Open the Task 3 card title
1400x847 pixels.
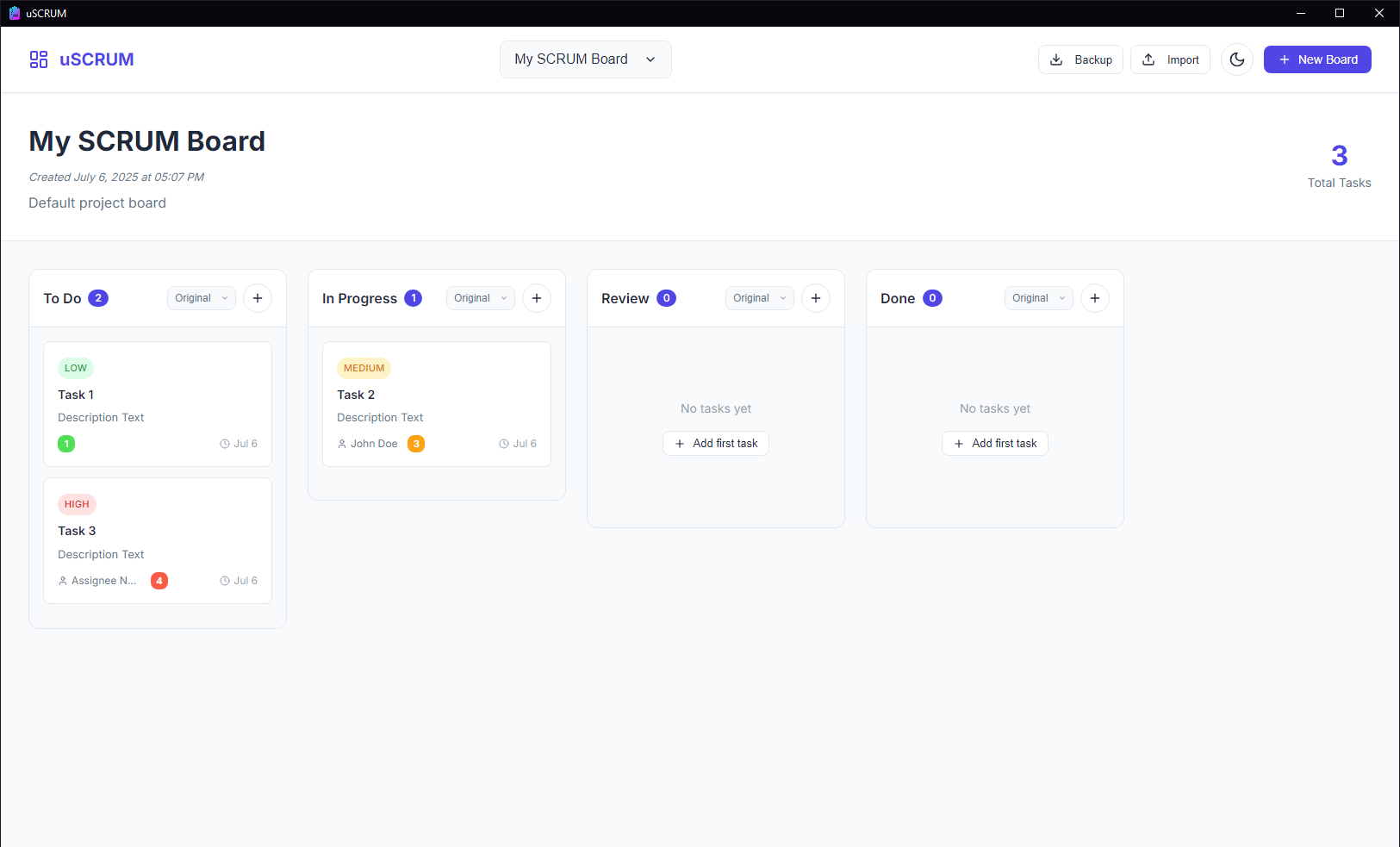[x=77, y=531]
